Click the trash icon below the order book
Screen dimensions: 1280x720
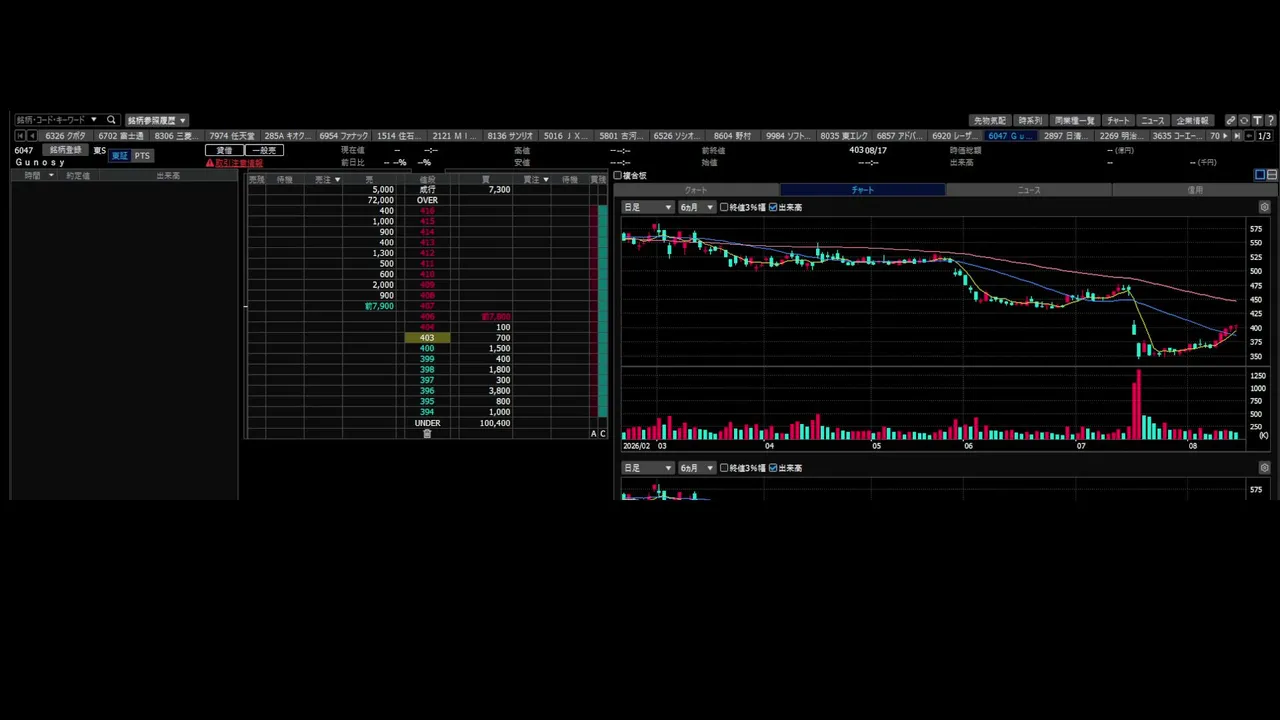(x=427, y=433)
